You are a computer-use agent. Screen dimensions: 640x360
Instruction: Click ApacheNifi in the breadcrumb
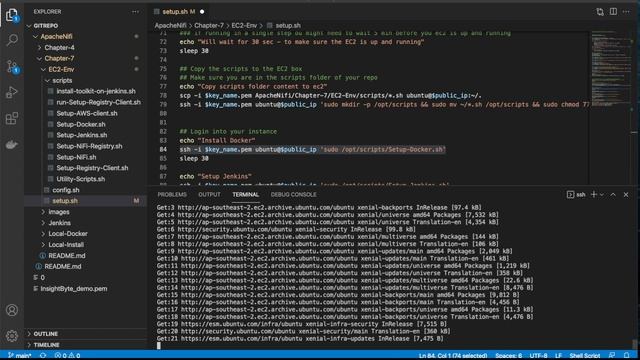coord(170,25)
